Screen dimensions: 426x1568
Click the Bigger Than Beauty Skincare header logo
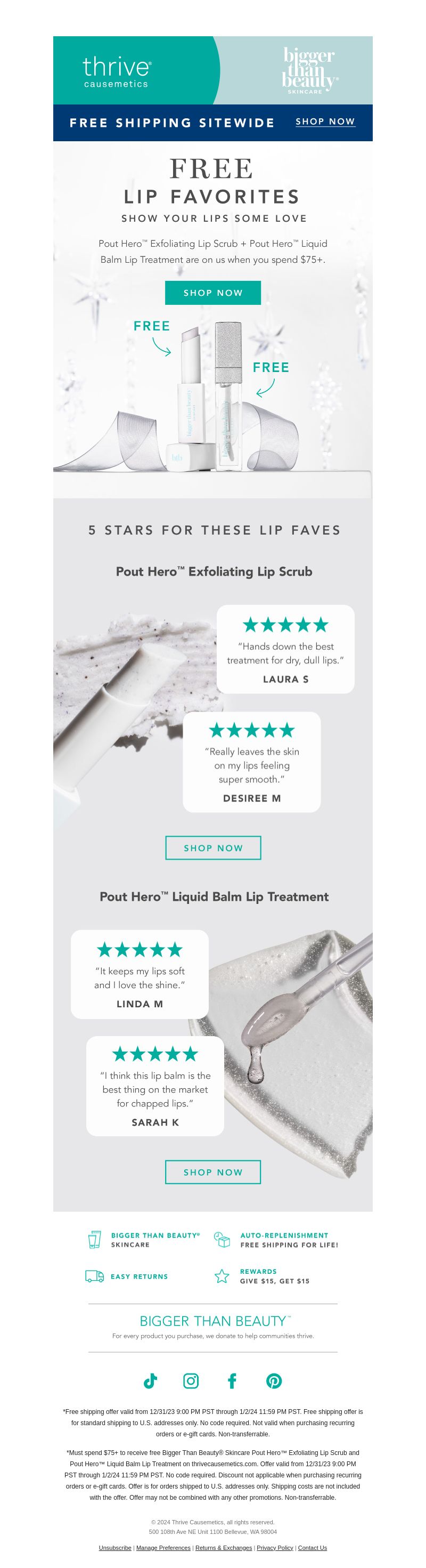coord(309,70)
